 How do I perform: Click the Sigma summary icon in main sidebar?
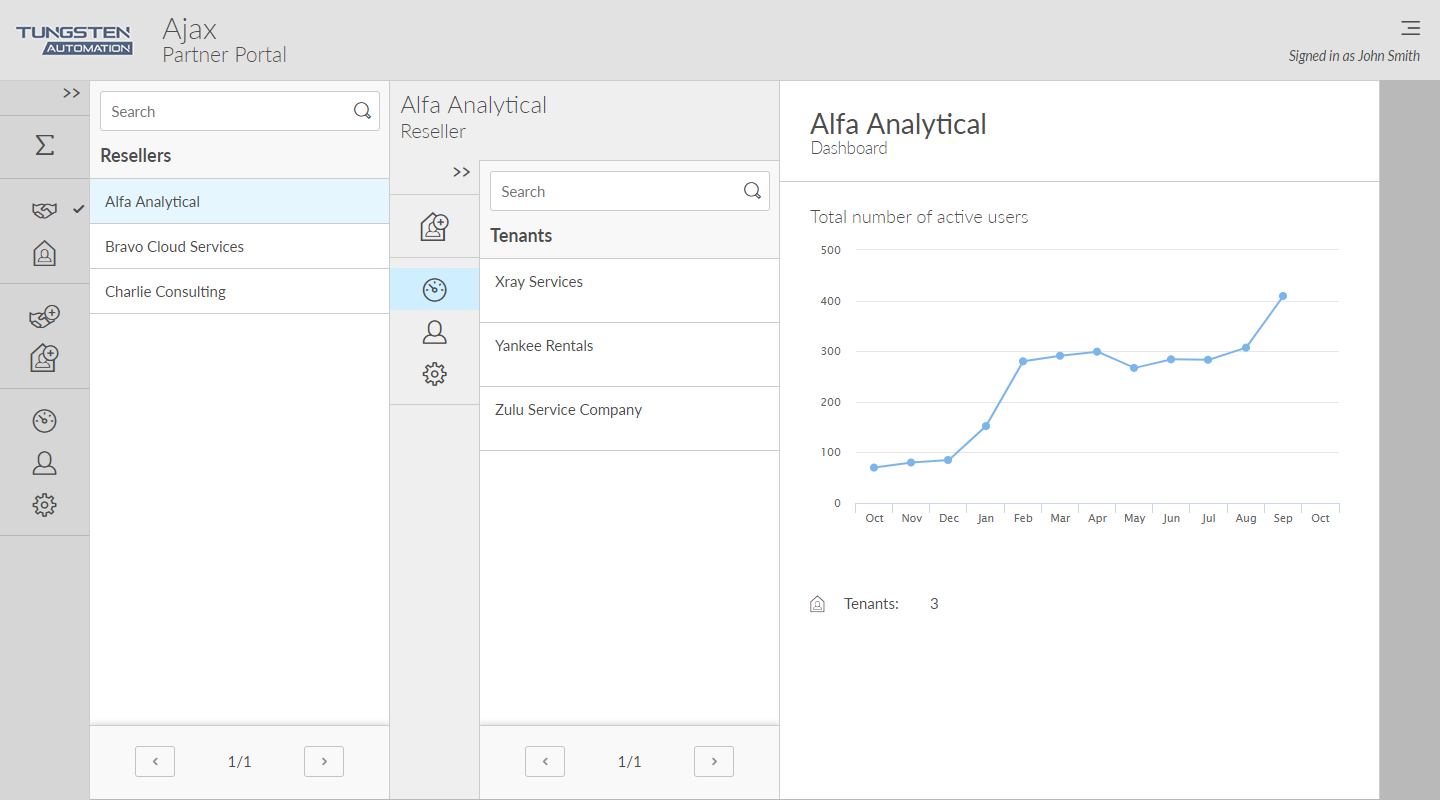click(x=44, y=146)
